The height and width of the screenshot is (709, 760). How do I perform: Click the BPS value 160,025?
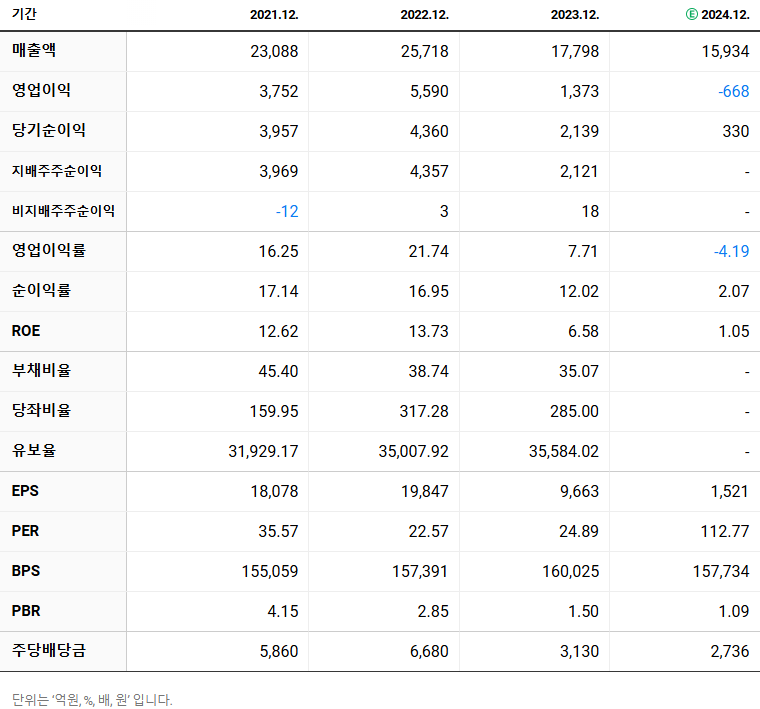pos(570,571)
